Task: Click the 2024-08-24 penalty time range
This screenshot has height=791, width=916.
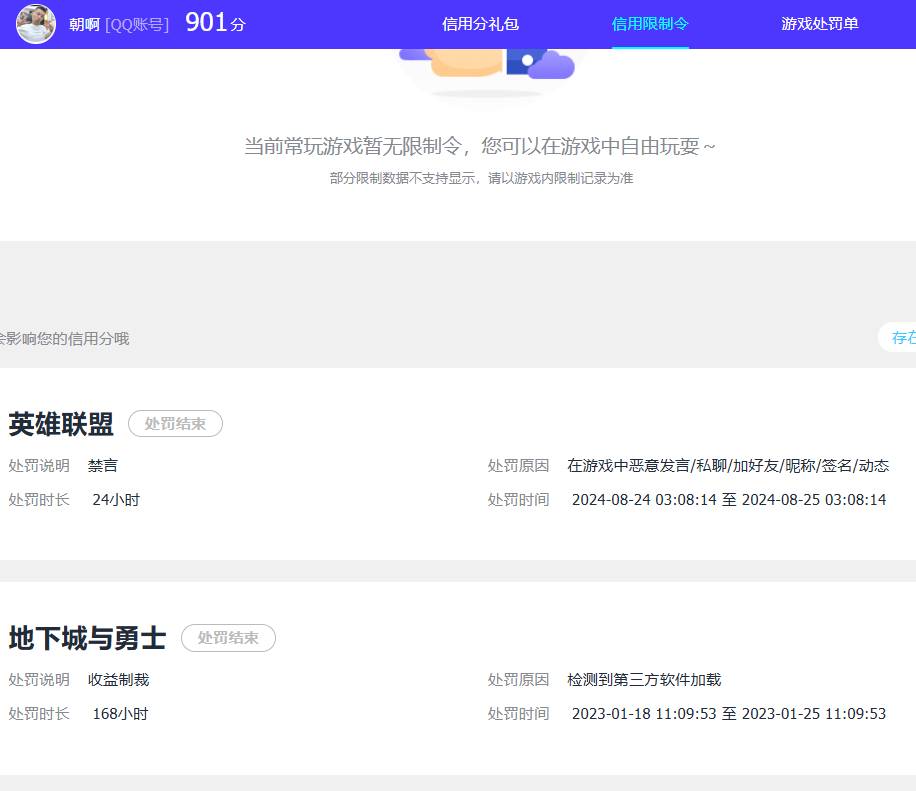Action: pos(729,499)
